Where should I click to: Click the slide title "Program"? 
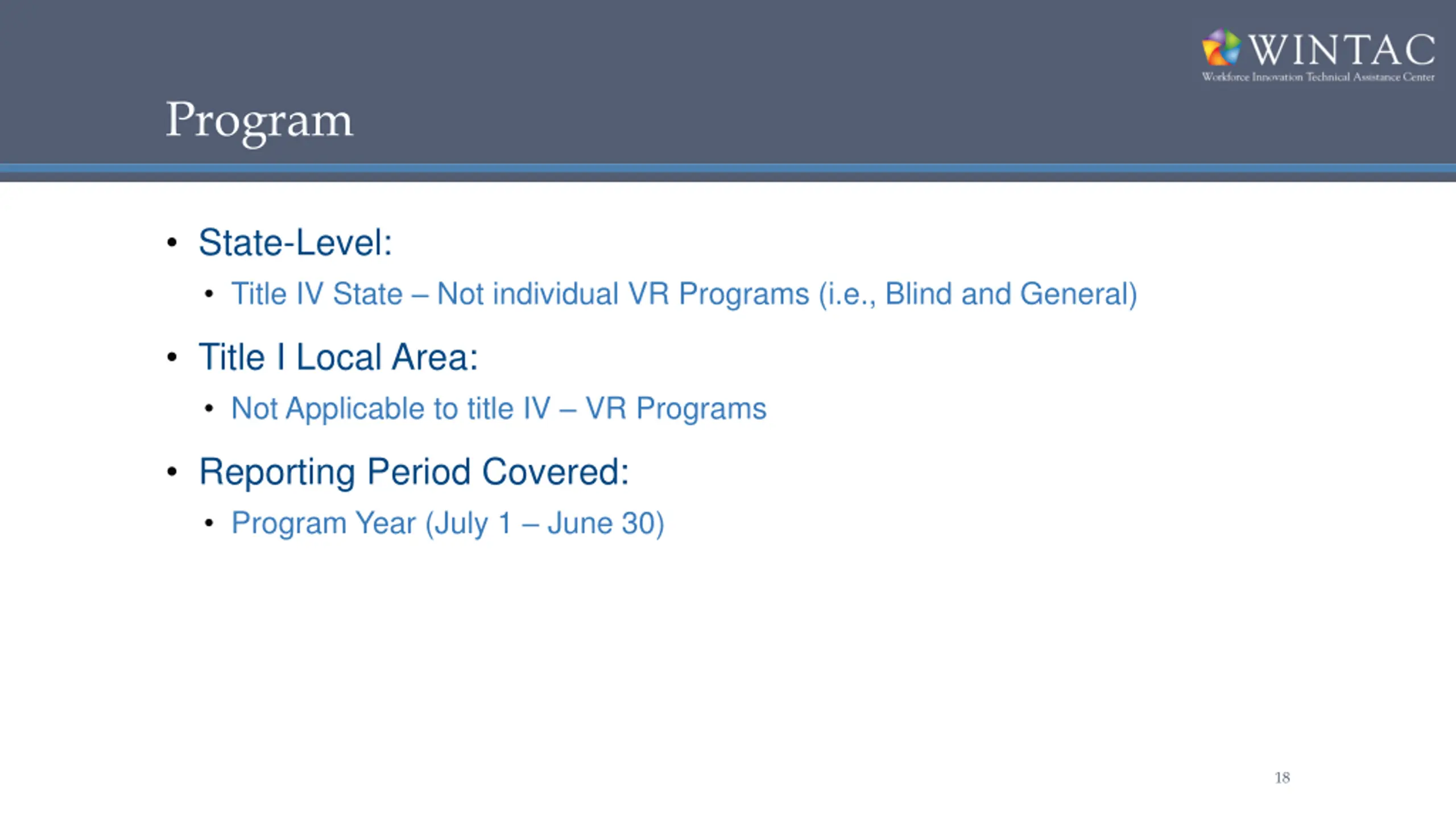tap(259, 121)
